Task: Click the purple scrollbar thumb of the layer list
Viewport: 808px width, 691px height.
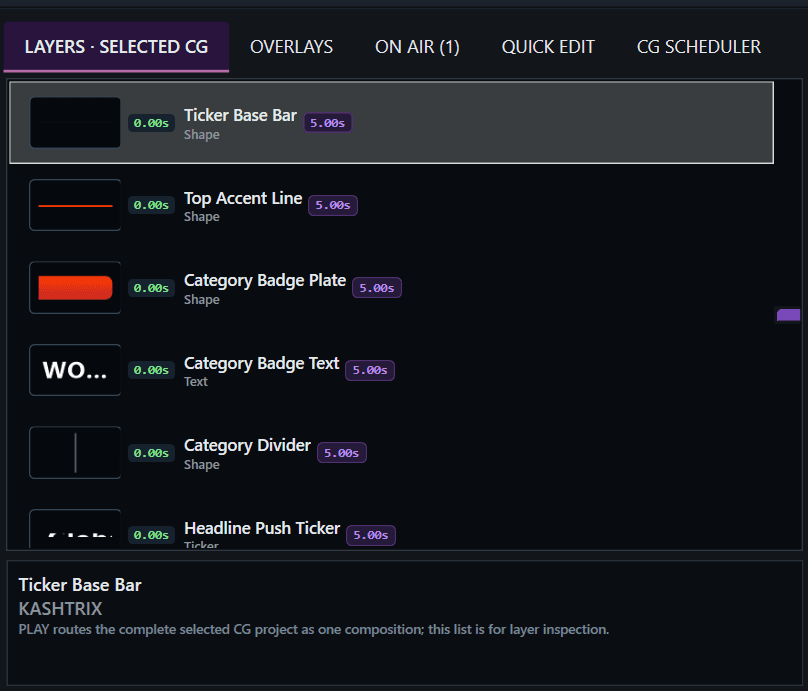Action: pos(788,315)
